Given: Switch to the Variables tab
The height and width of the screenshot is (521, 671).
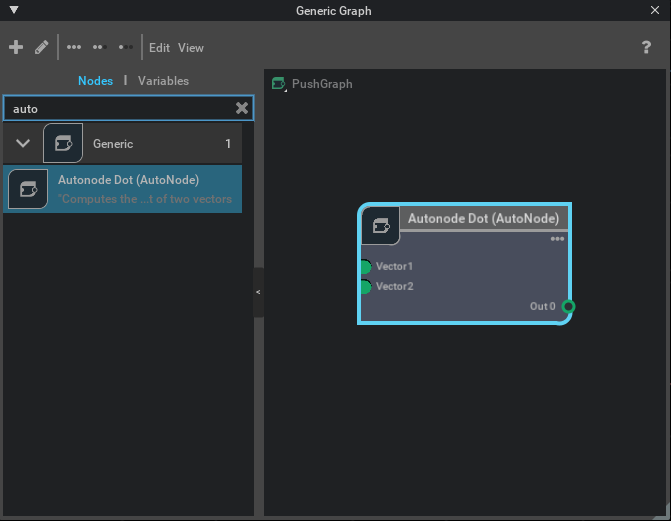Looking at the screenshot, I should 163,80.
